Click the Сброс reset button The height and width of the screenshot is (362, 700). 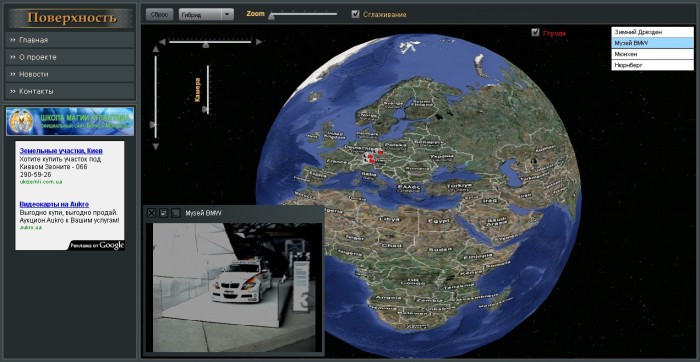[159, 14]
